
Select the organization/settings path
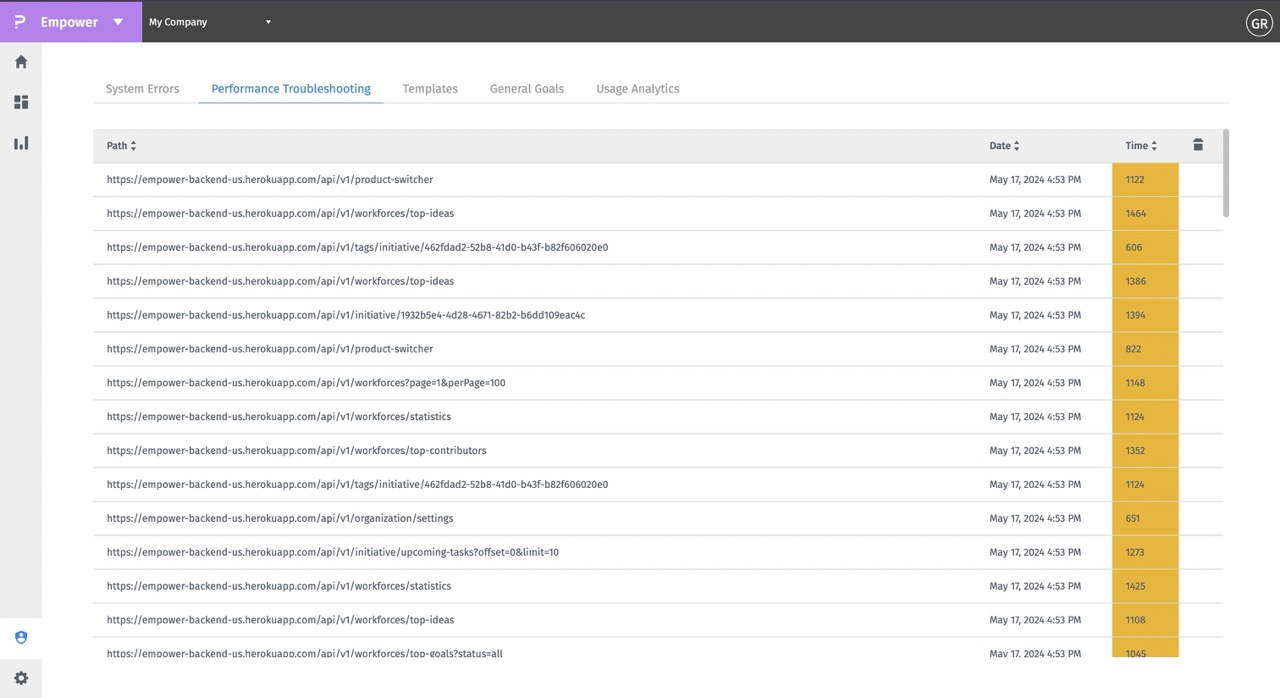(280, 519)
